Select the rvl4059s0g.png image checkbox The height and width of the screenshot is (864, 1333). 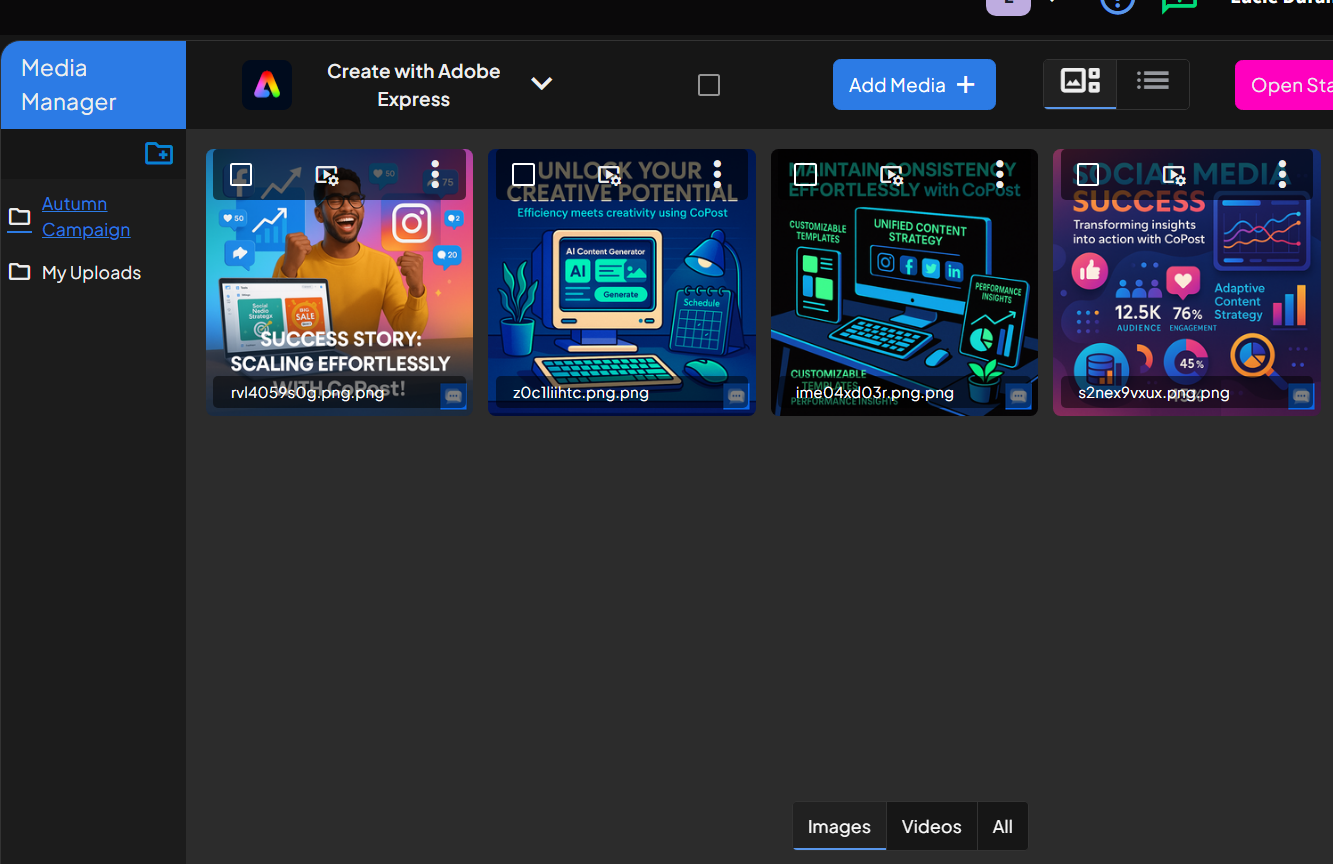click(x=240, y=175)
